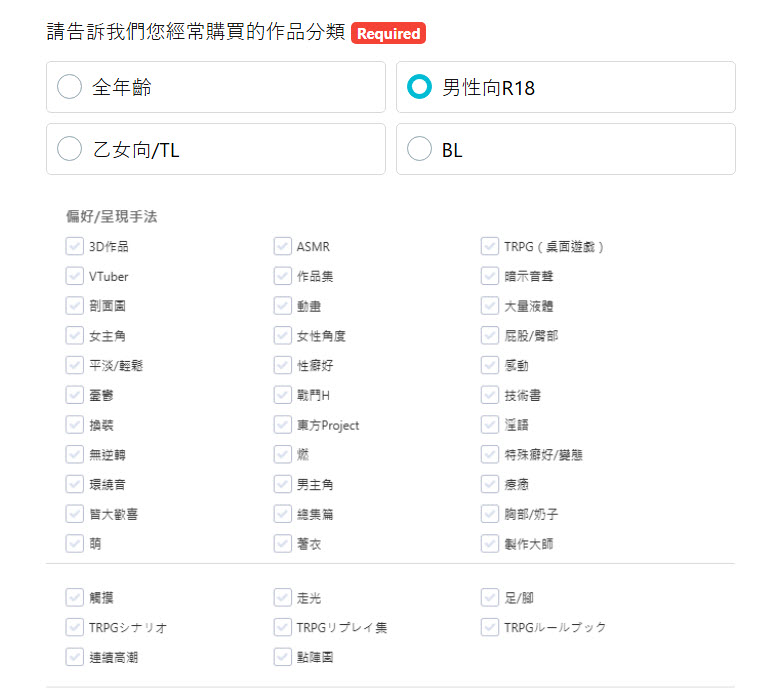Toggle the VTuber checkbox

point(74,276)
